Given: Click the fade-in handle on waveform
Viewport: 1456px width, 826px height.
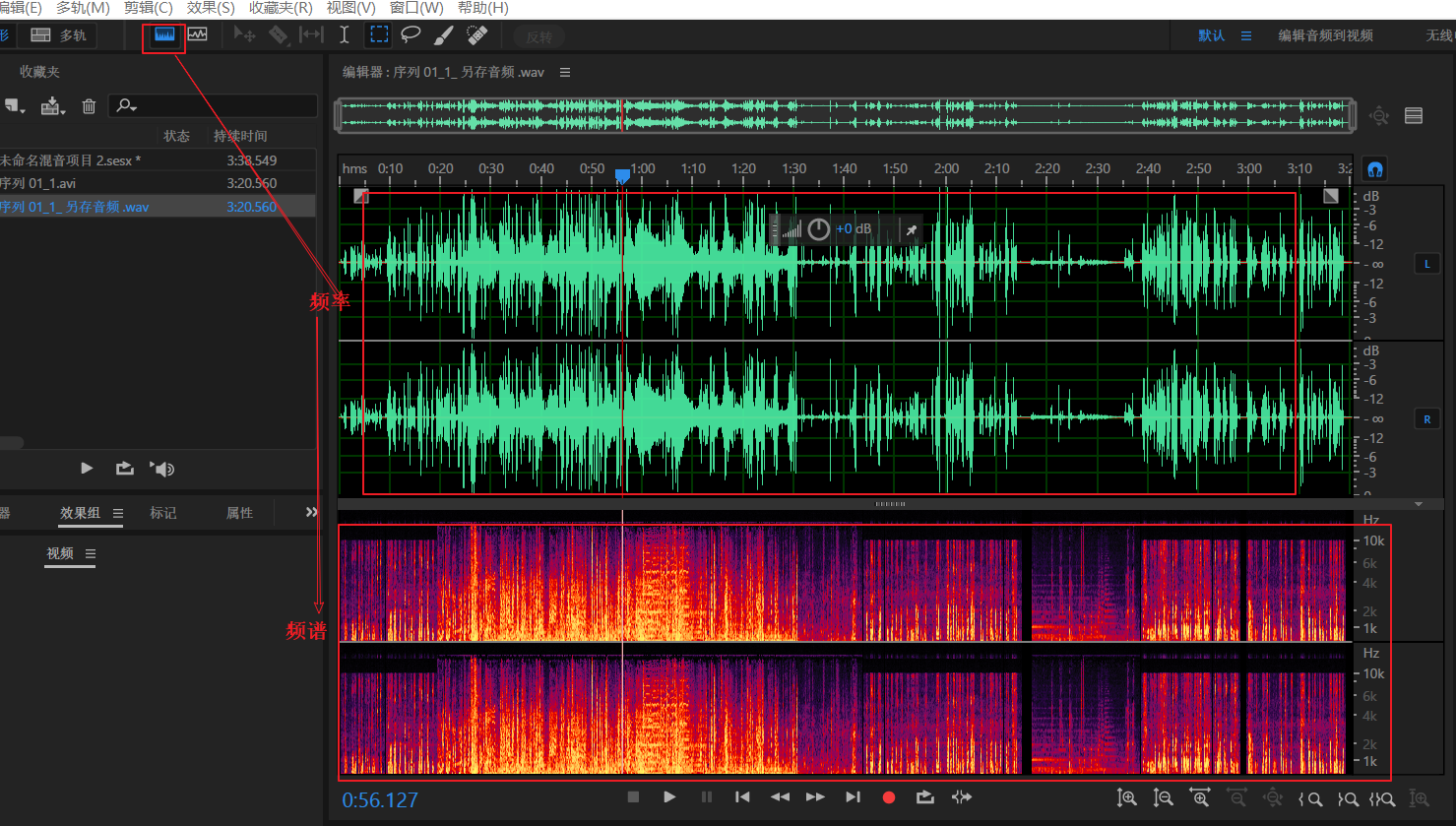Looking at the screenshot, I should (x=361, y=196).
